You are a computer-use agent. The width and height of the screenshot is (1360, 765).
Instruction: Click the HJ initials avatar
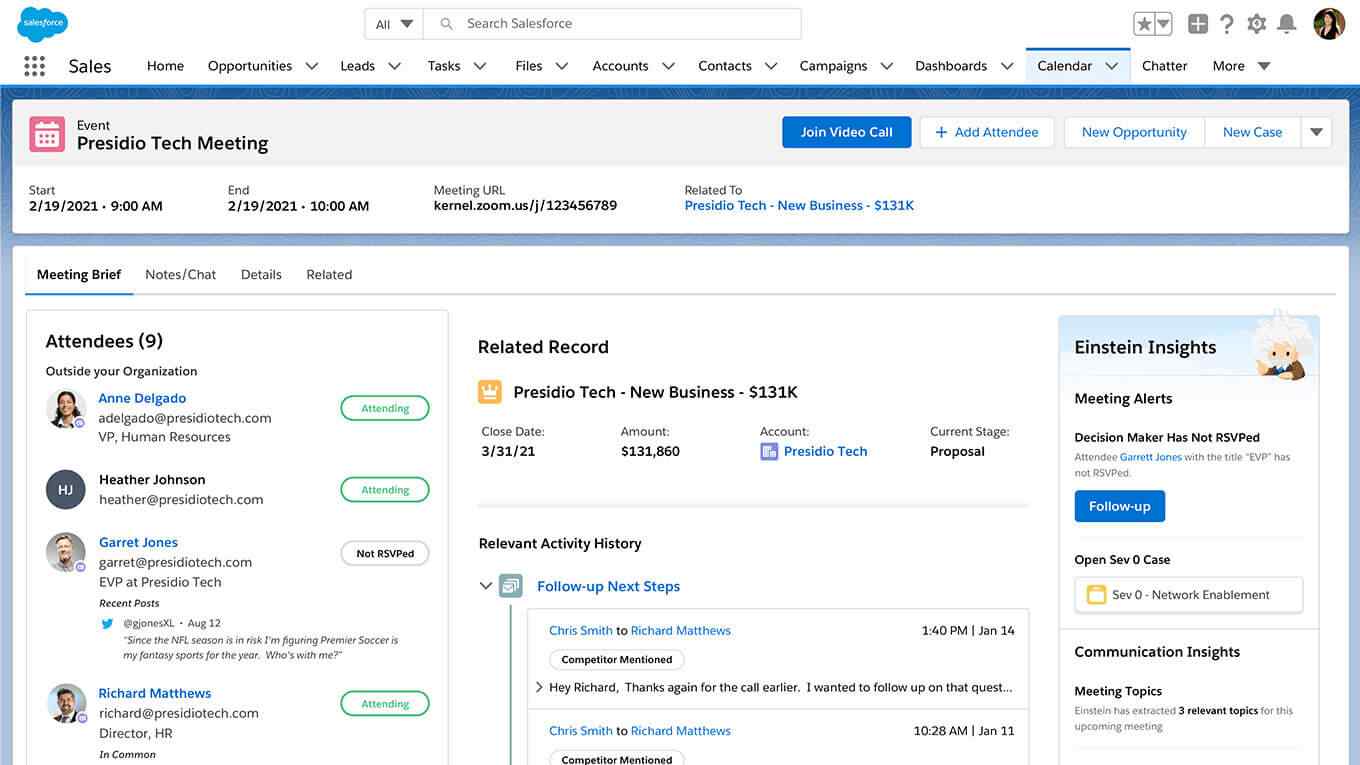click(x=65, y=490)
